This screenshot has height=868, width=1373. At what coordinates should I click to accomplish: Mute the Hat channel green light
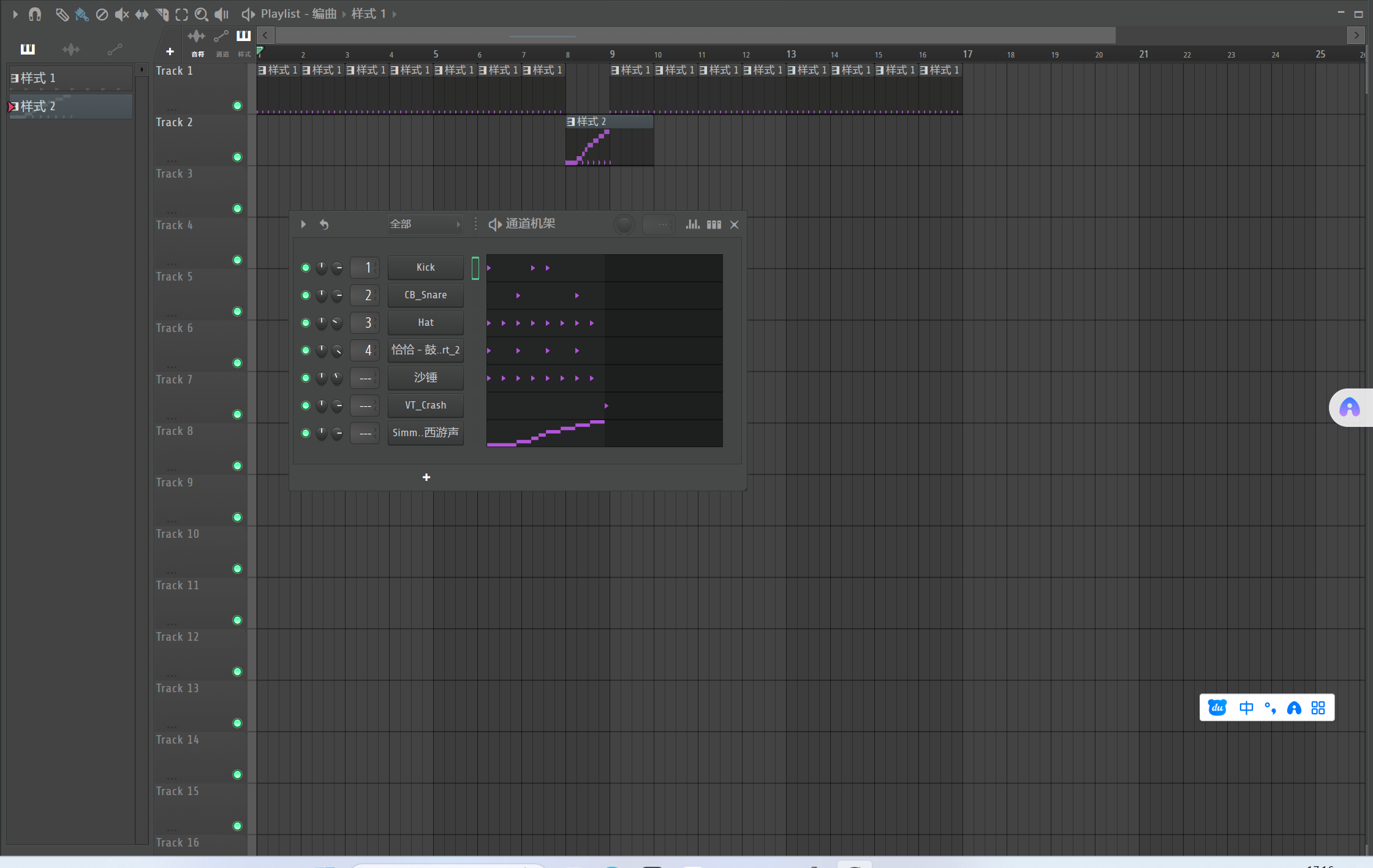305,323
